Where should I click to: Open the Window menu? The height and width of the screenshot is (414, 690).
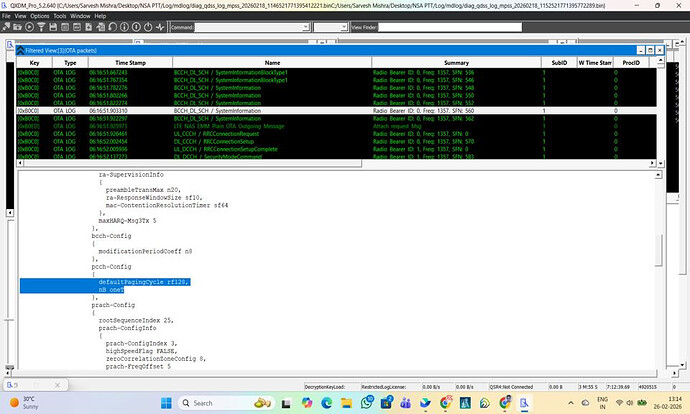[x=80, y=16]
